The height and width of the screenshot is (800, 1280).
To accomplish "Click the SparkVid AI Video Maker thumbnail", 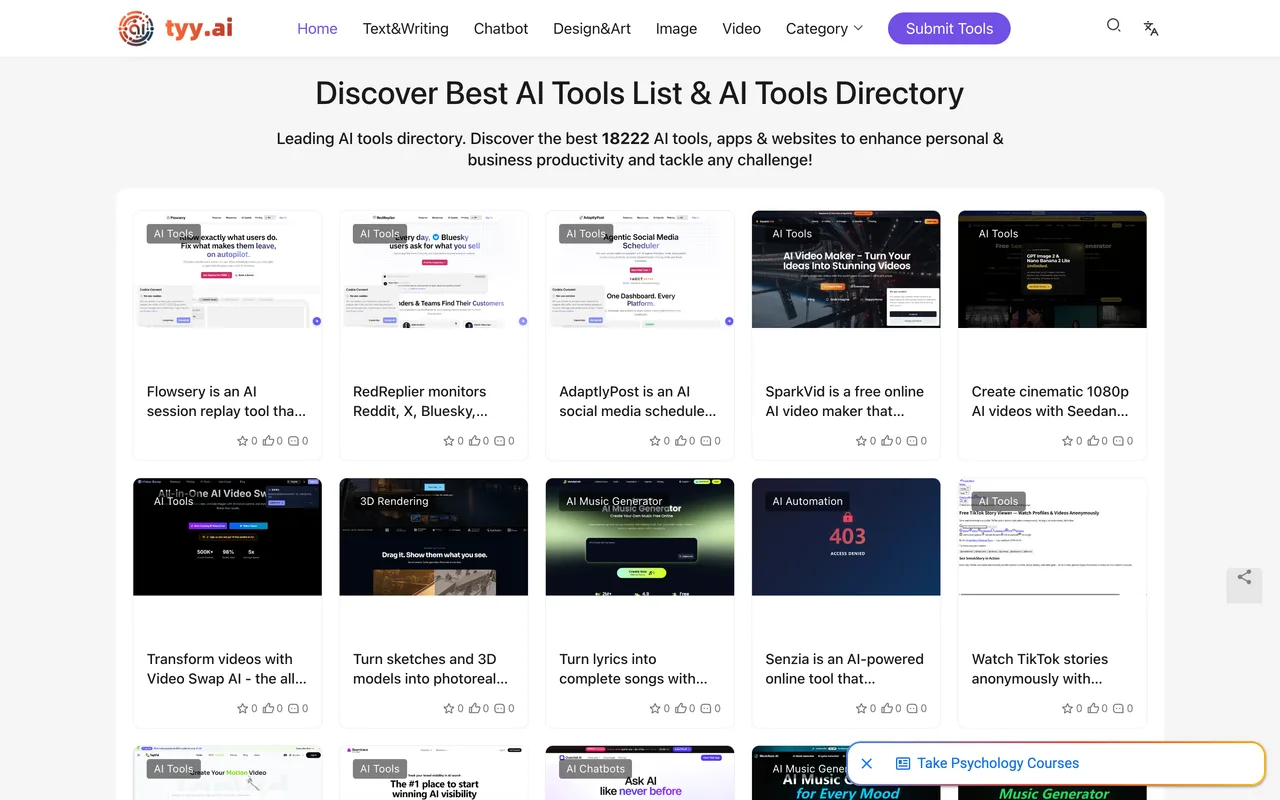I will (846, 269).
